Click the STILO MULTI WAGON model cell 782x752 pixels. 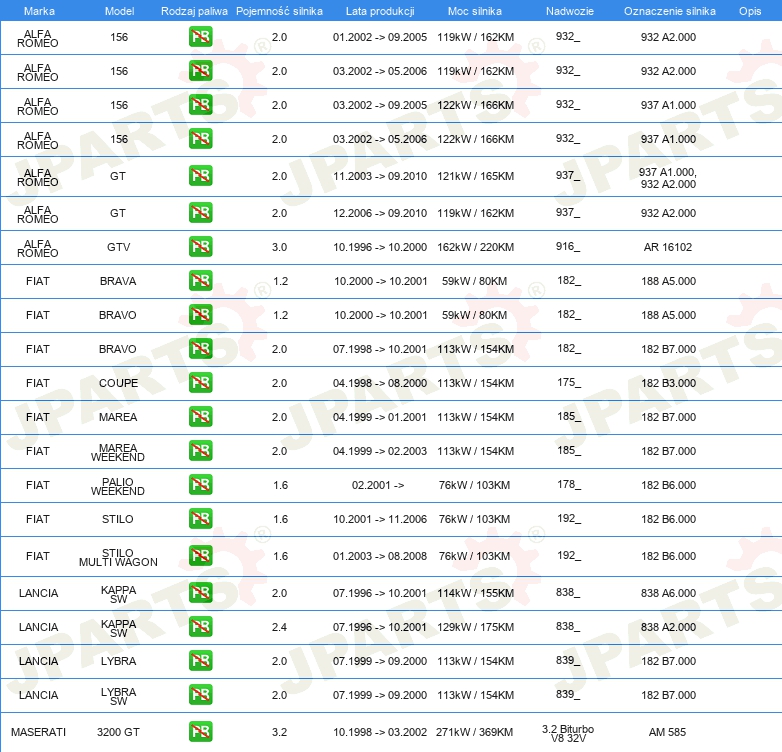click(x=118, y=558)
